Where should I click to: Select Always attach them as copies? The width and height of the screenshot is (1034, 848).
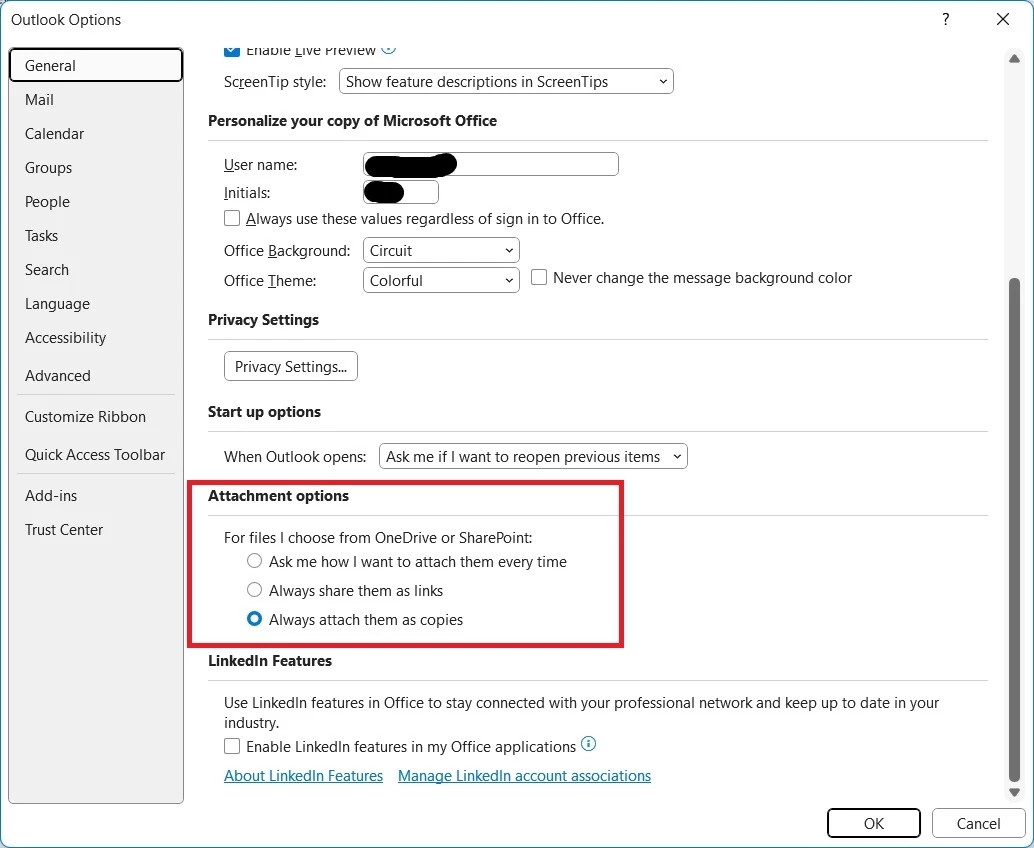click(254, 619)
